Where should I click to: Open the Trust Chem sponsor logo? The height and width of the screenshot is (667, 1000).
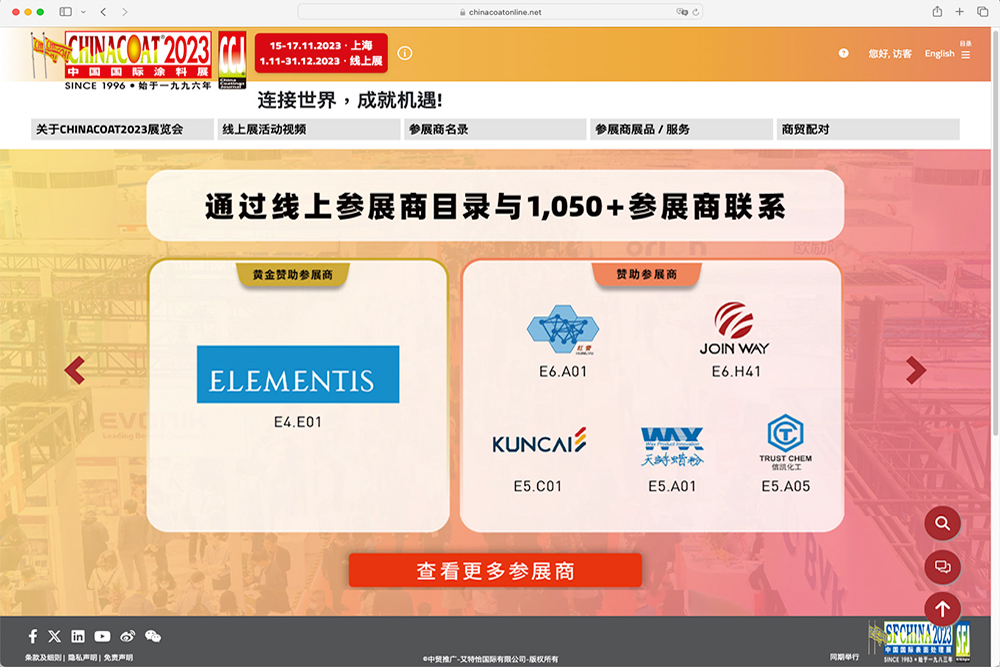(785, 442)
